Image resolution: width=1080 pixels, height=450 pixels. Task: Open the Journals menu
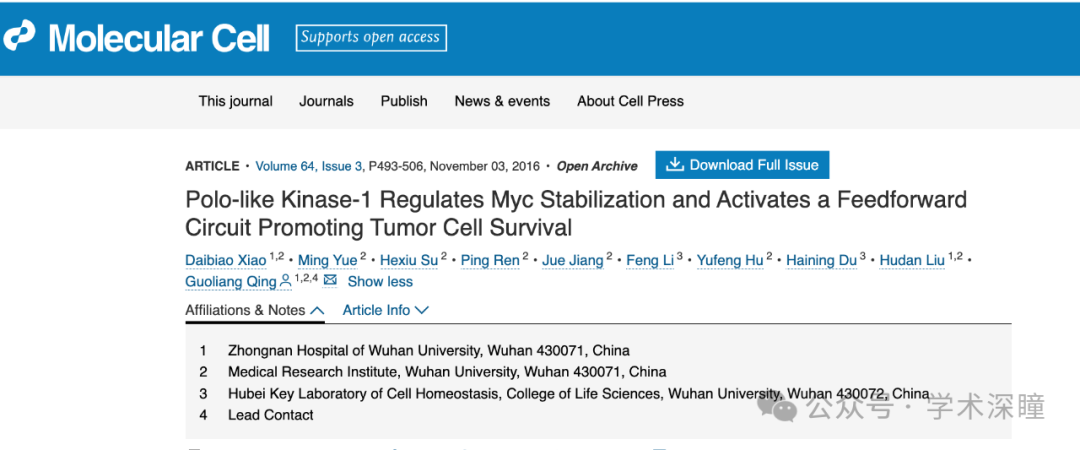point(326,101)
